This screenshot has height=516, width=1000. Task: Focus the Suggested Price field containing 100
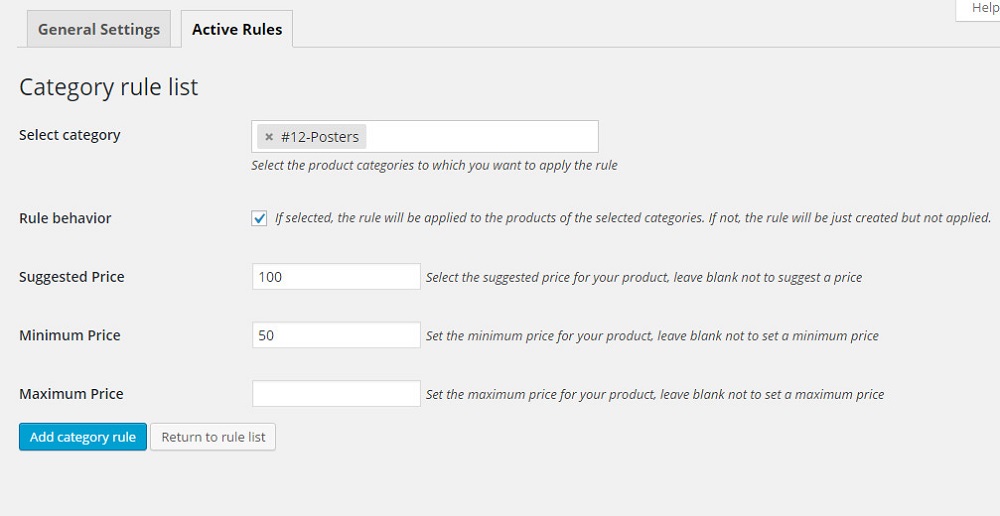[x=336, y=276]
